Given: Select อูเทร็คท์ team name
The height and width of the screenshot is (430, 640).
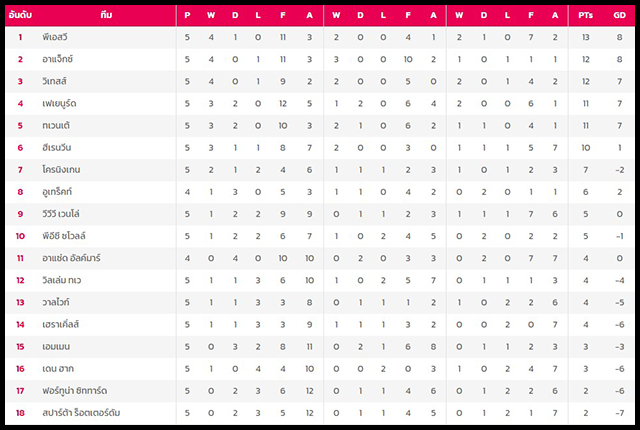Looking at the screenshot, I should [57, 191].
